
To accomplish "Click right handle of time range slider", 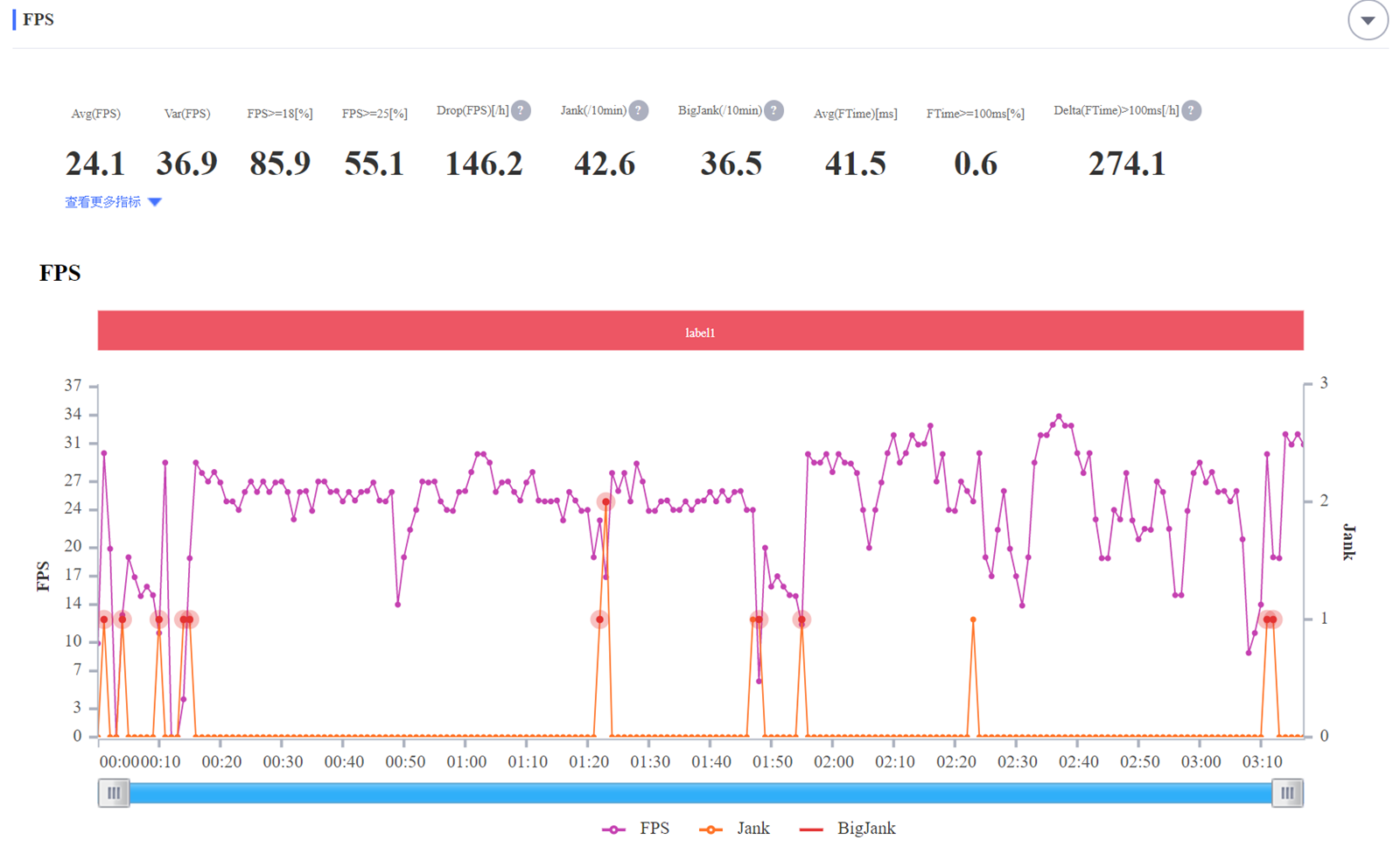I will tap(1287, 793).
